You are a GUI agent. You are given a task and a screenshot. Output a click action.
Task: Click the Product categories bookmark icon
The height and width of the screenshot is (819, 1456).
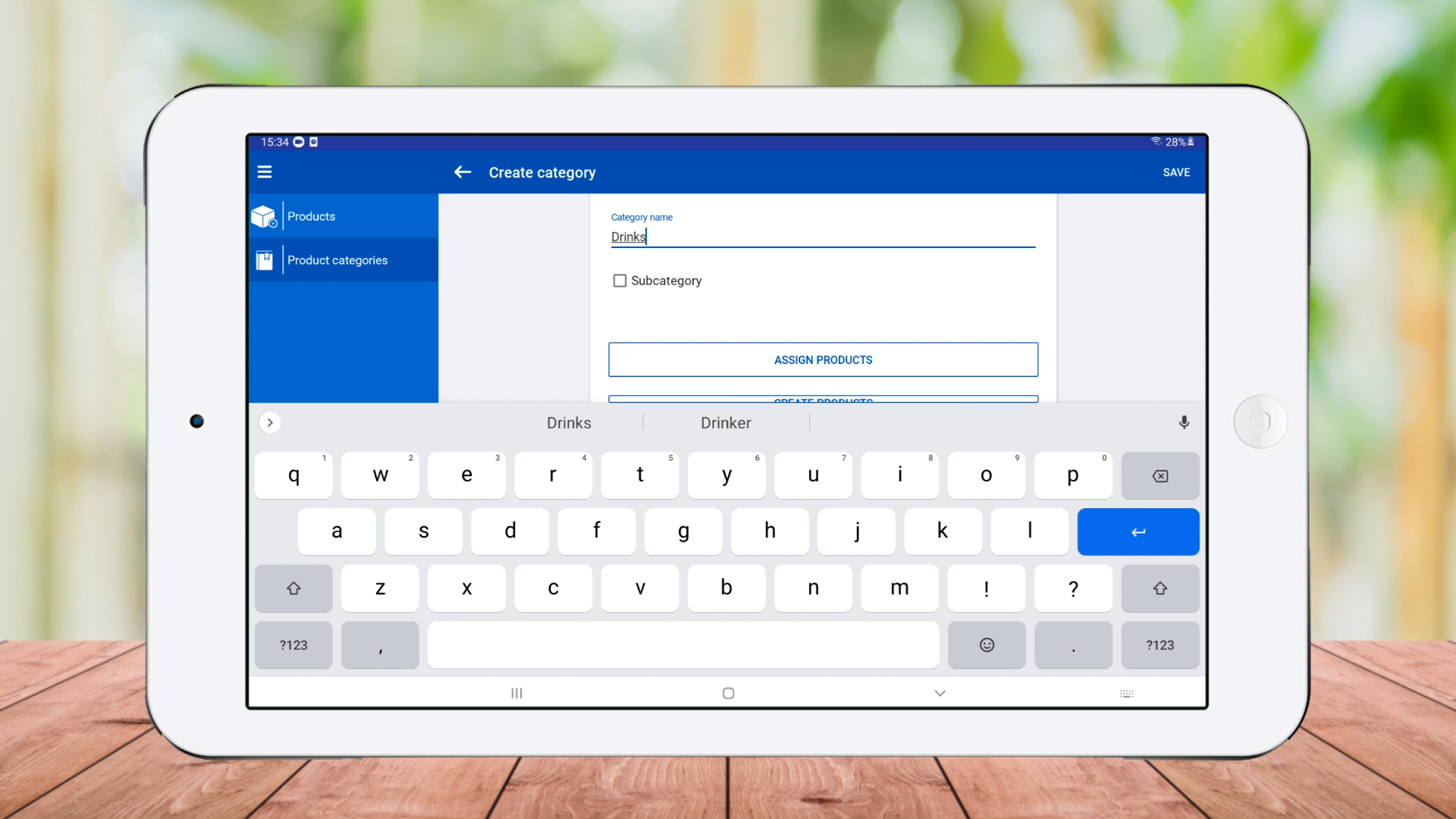tap(264, 261)
